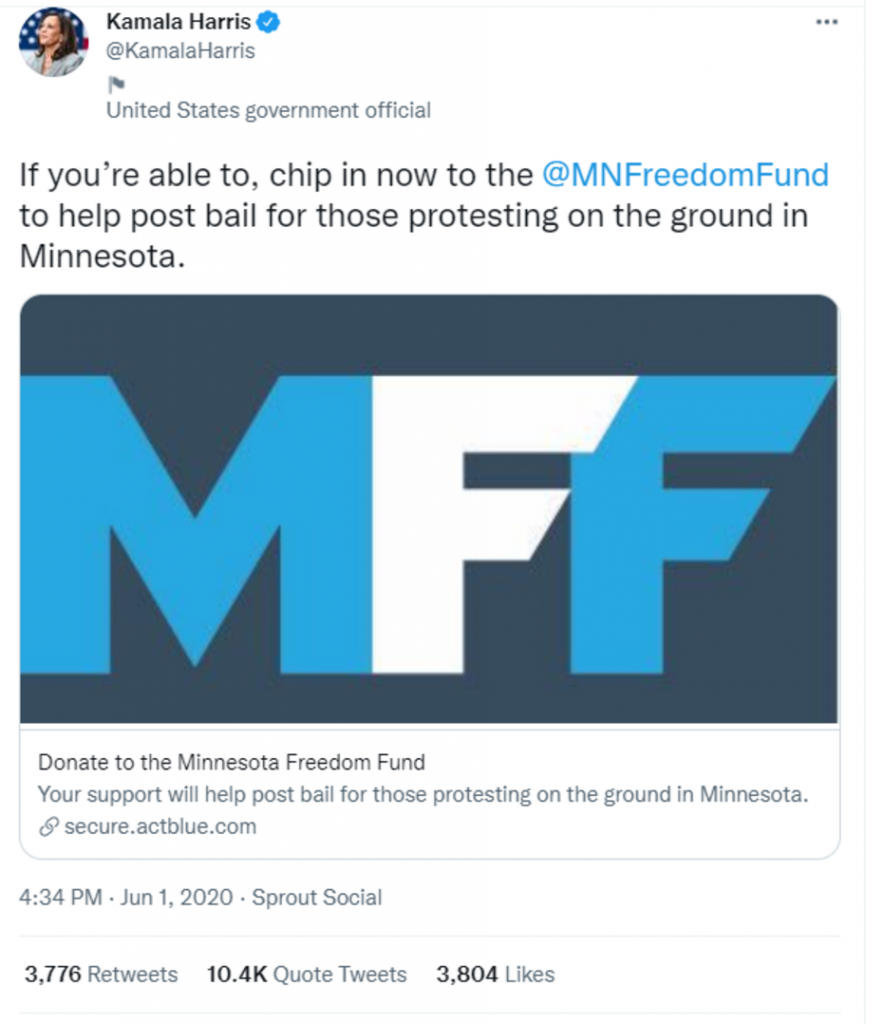Screen dimensions: 883x1024
Task: Click the Sprout Social source label
Action: tap(317, 897)
